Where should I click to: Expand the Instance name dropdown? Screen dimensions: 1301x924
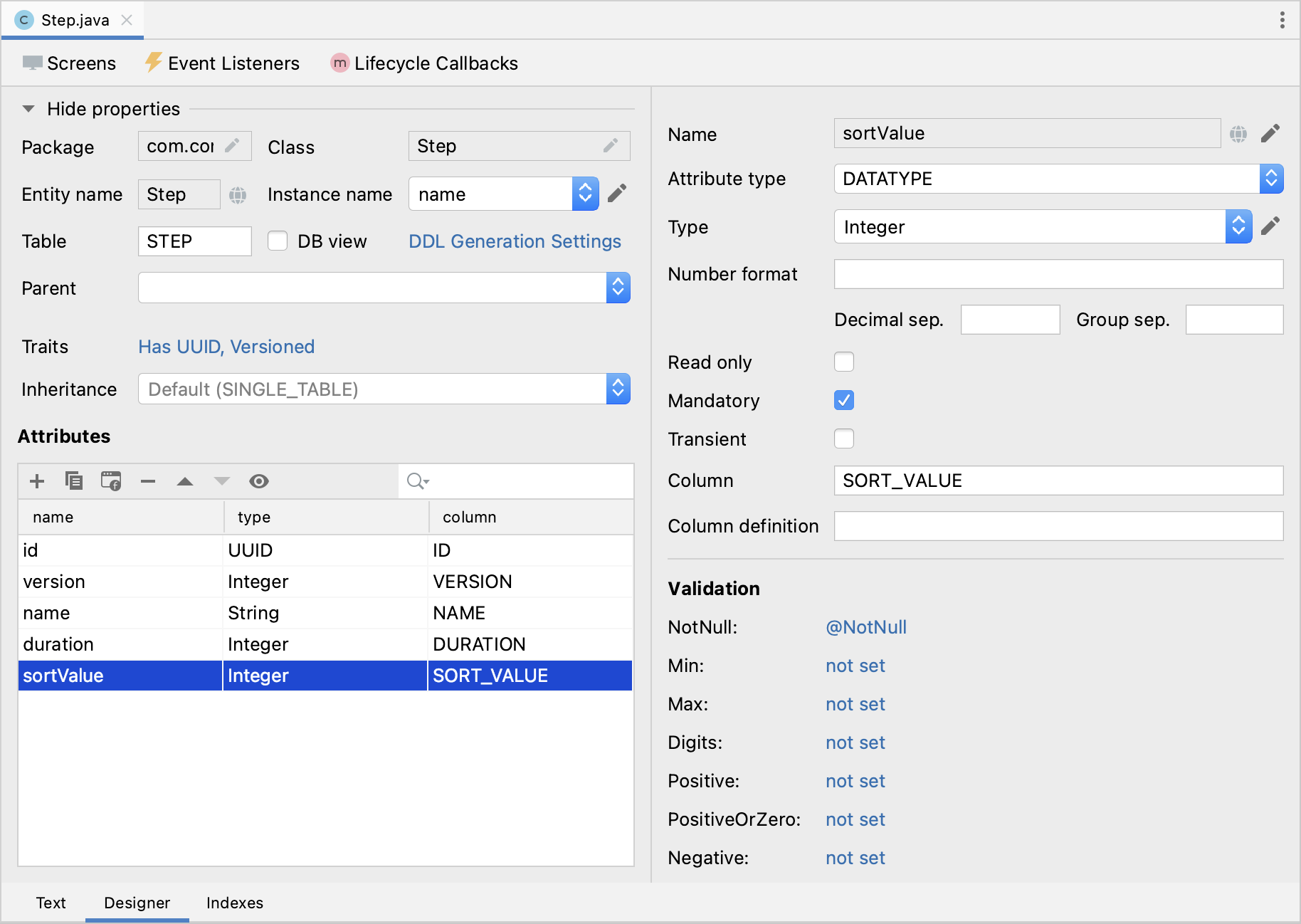pos(584,194)
